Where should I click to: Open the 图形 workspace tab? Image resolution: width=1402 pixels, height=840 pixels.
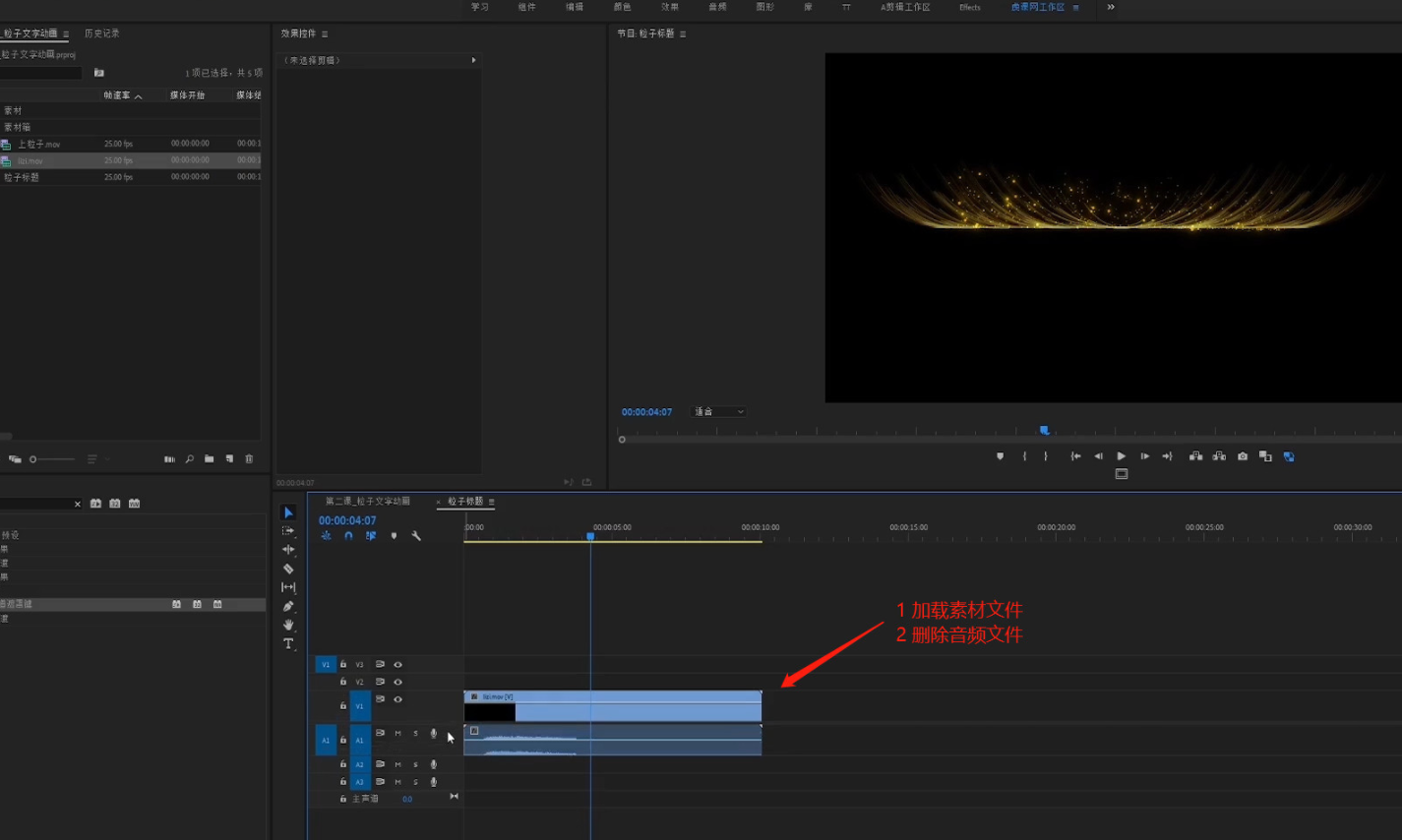[x=765, y=7]
